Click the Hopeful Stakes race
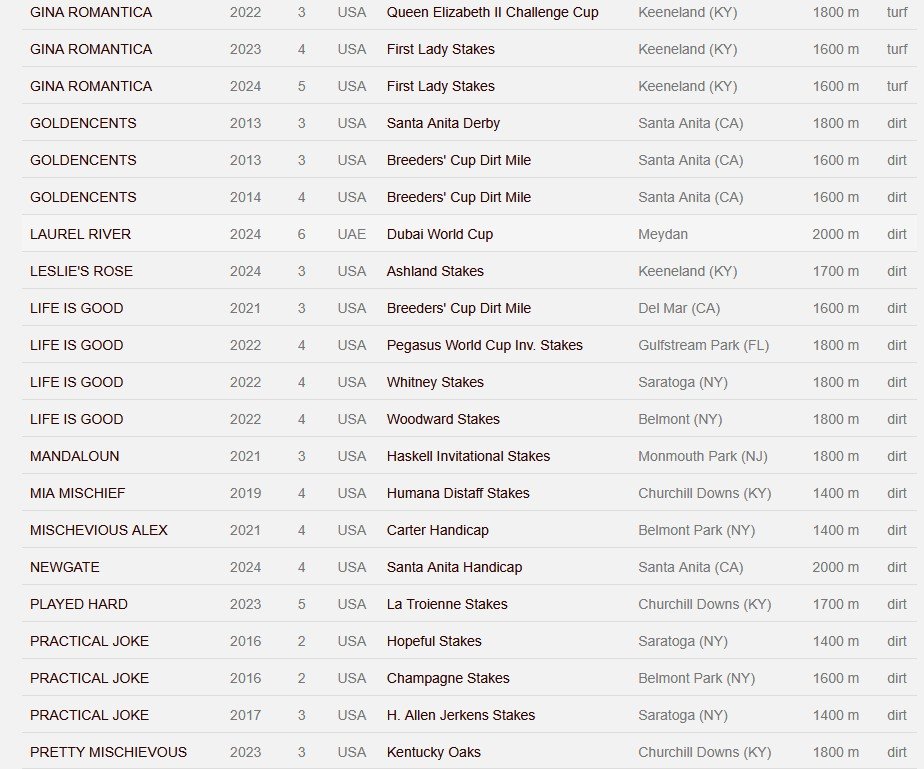 coord(434,642)
